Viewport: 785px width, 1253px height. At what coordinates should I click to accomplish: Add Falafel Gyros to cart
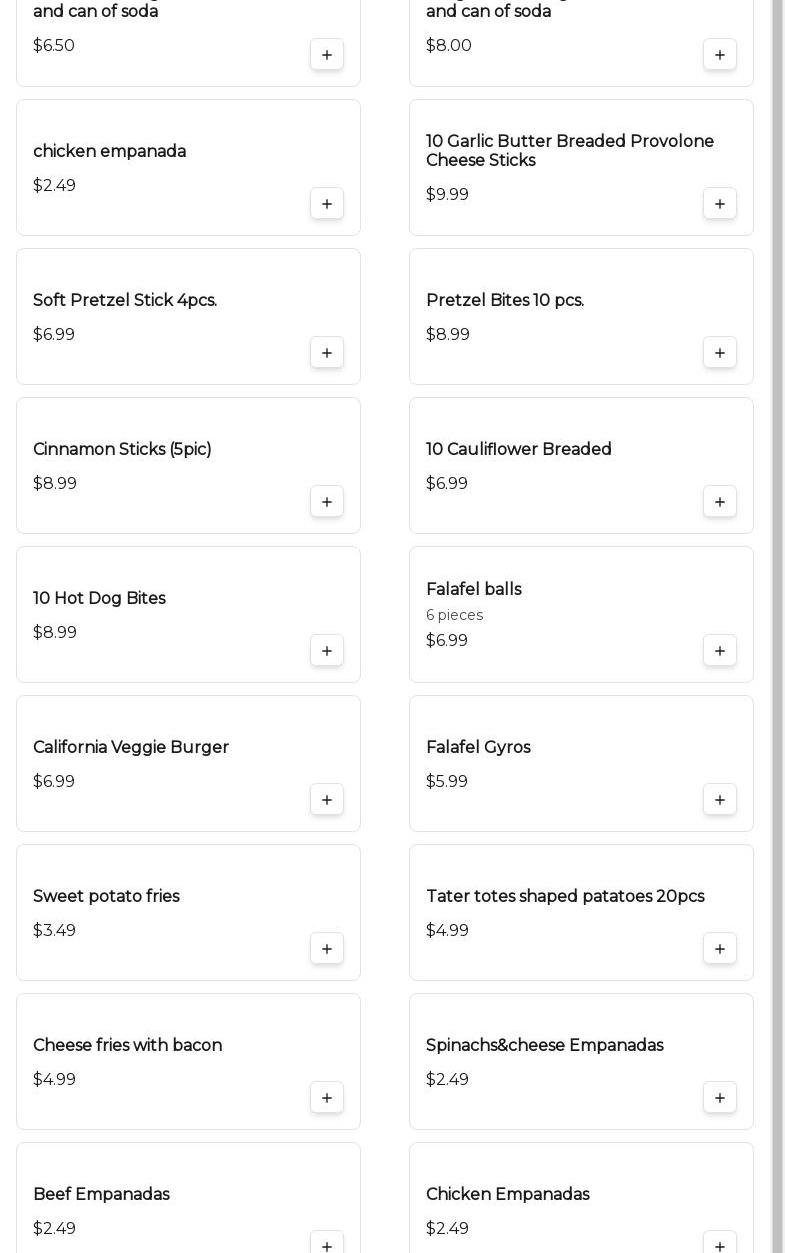(720, 800)
